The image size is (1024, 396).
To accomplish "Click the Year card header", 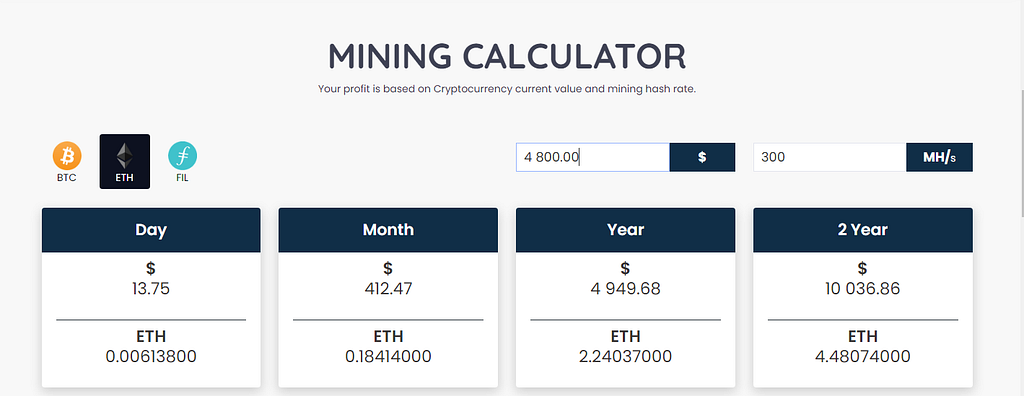I will coord(626,230).
